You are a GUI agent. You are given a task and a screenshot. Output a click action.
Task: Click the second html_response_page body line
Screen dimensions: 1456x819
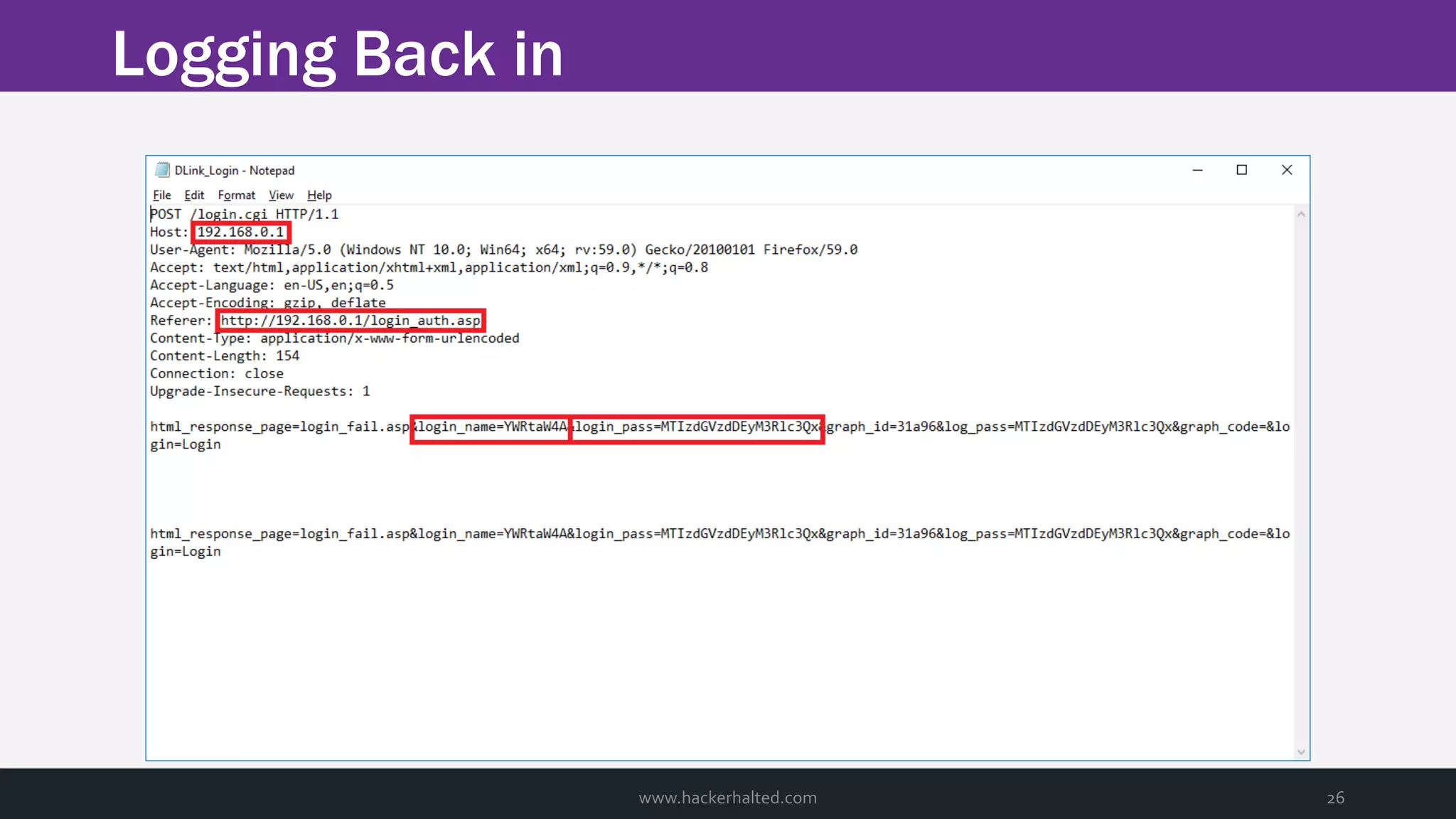719,534
